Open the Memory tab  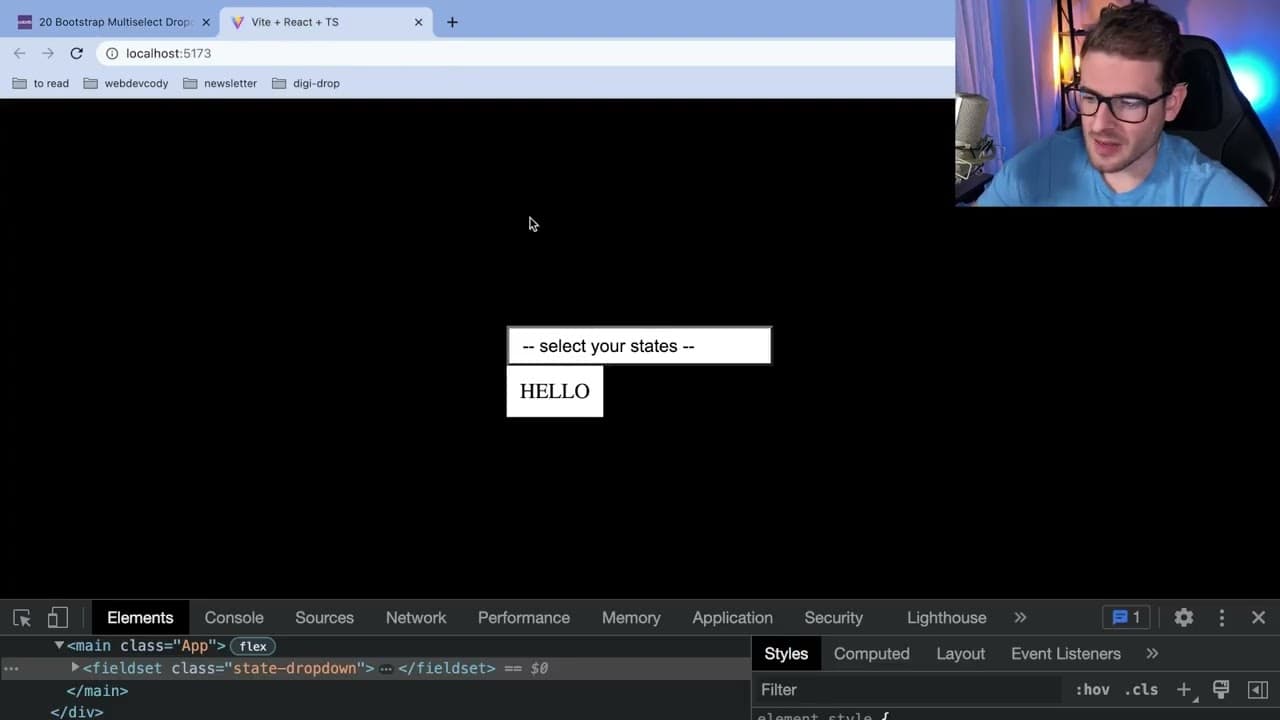631,618
